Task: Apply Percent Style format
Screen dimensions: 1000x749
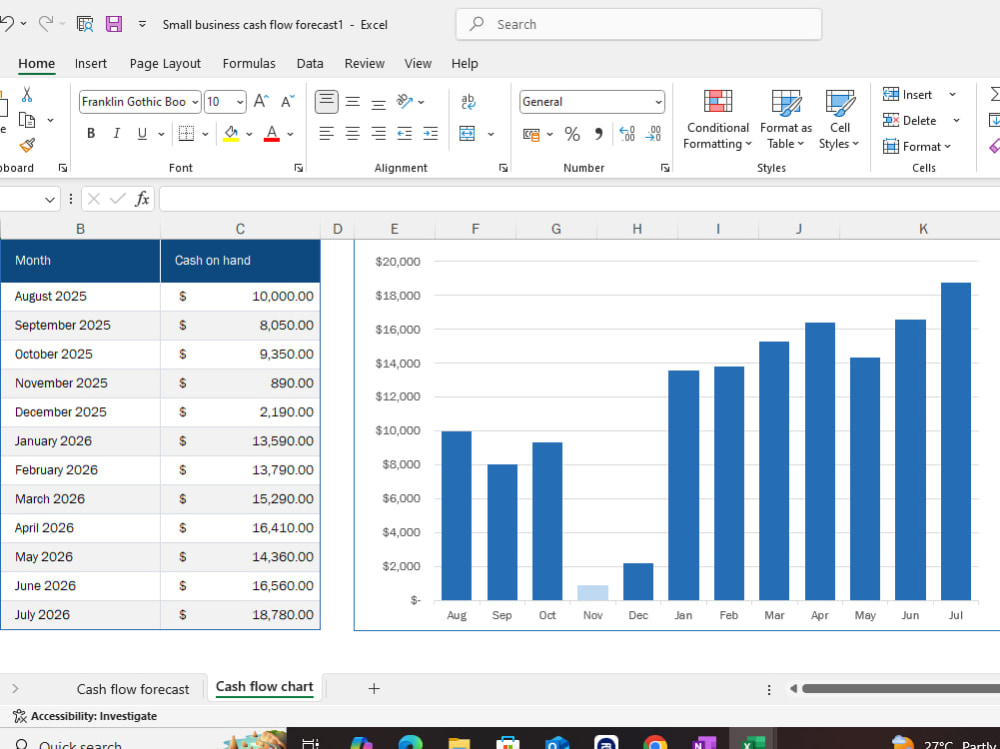Action: (572, 134)
